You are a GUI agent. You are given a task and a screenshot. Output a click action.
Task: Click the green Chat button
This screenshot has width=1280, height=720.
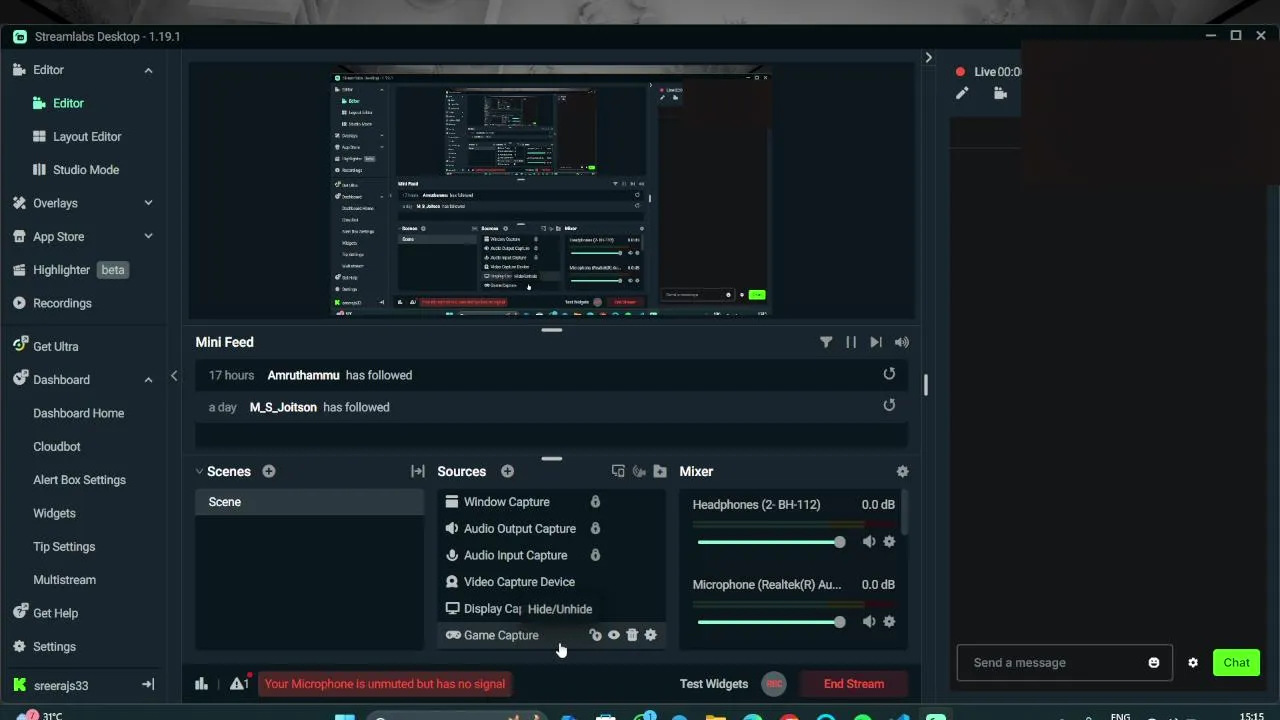click(1236, 662)
